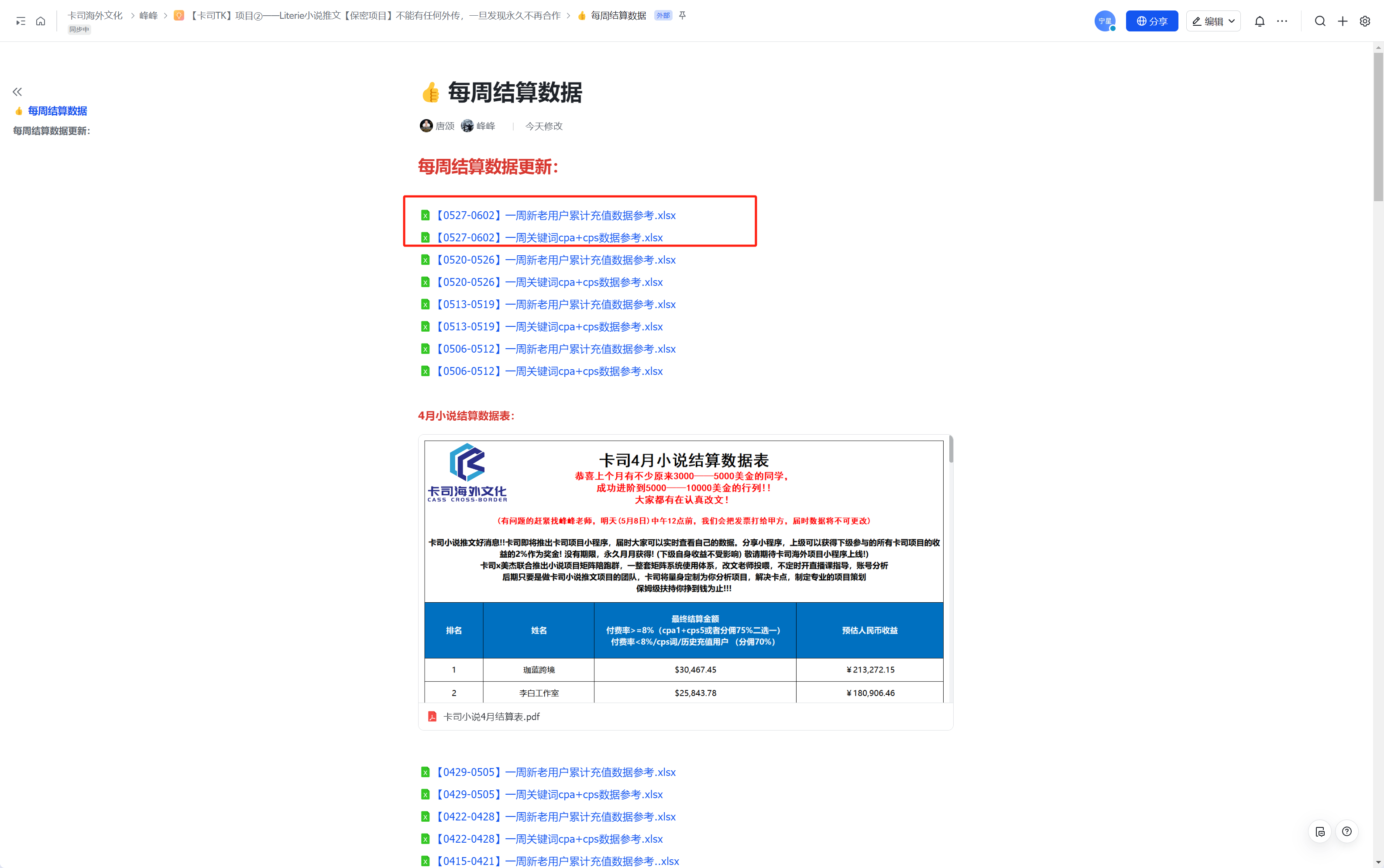Open 【0429-0505】一周关键词cpa+cps数据参考.xlsx
This screenshot has width=1384, height=868.
[x=549, y=795]
